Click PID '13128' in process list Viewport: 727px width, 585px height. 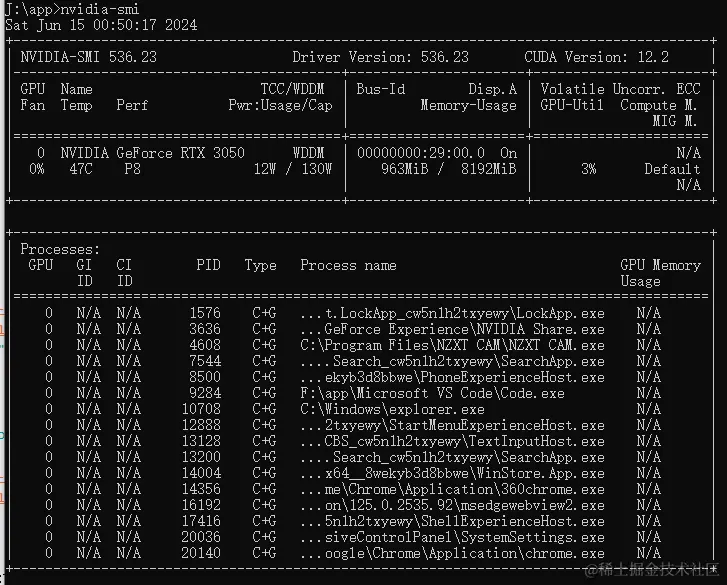(201, 441)
